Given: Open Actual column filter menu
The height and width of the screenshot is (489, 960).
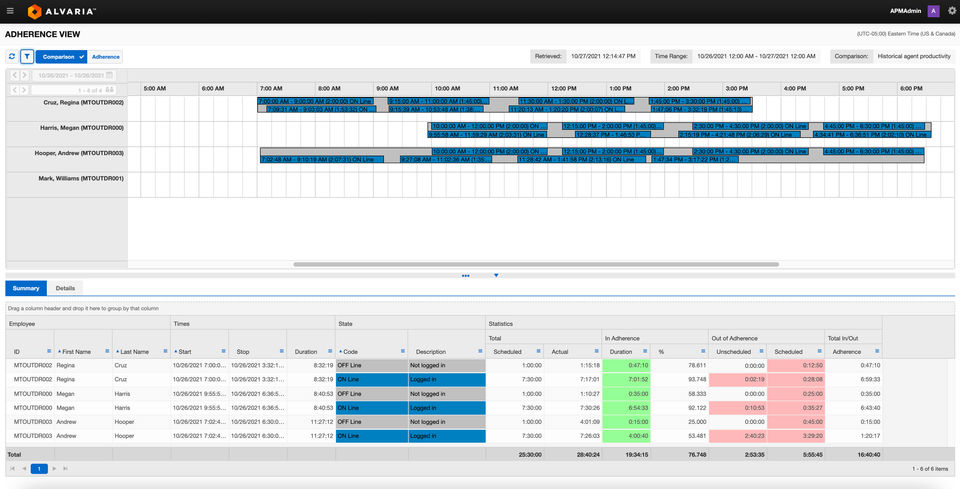Looking at the screenshot, I should [x=596, y=351].
